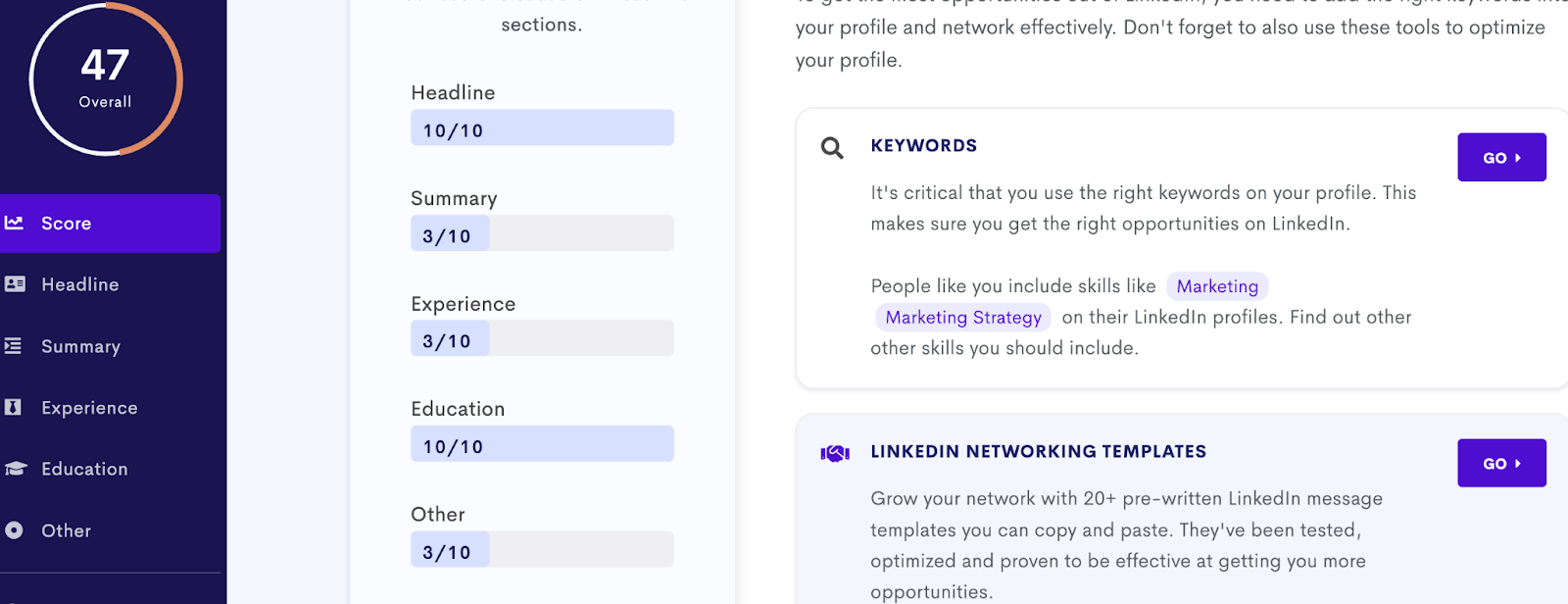The image size is (1568, 604).
Task: Click the networking templates handshake icon
Action: tap(835, 453)
